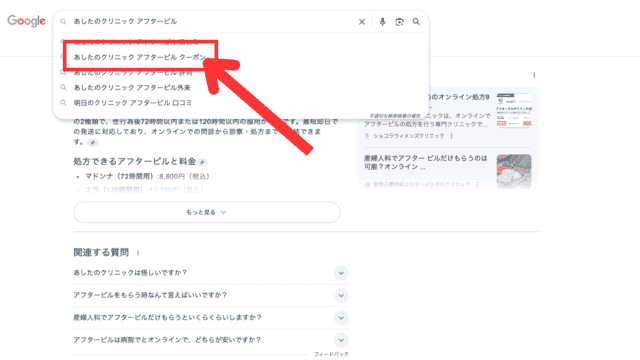Open the Google logo homepage link

[x=27, y=21]
